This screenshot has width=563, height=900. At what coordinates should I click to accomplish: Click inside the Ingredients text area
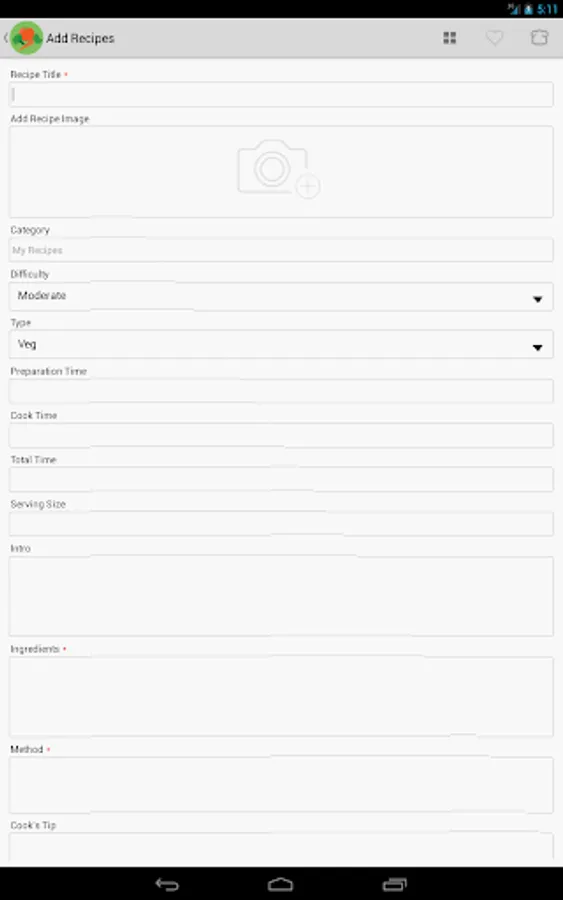(281, 696)
